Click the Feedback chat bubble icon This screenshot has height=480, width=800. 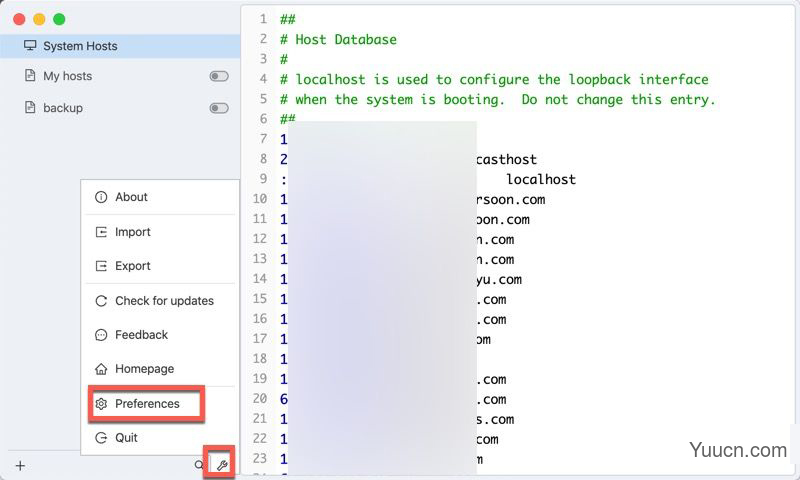101,335
